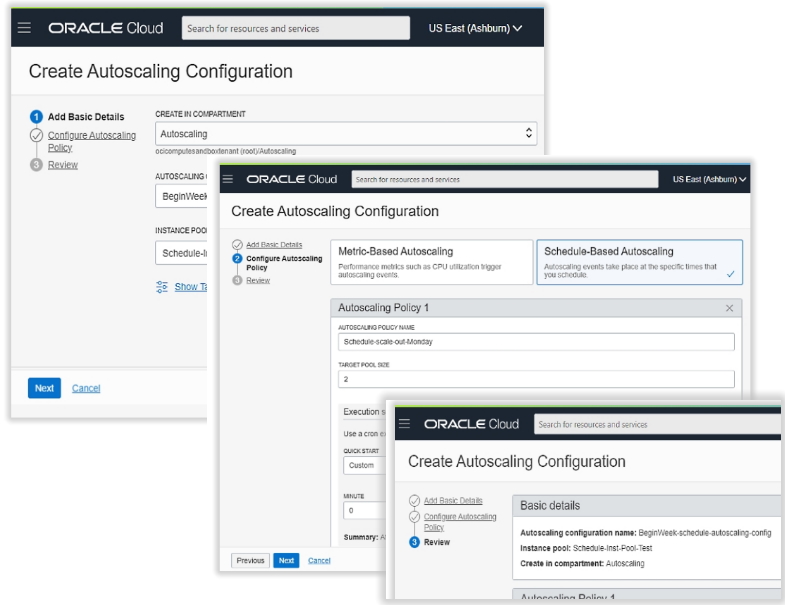Open hamburger menu in second Oracle Cloud window
The height and width of the screenshot is (605, 785).
(x=228, y=179)
